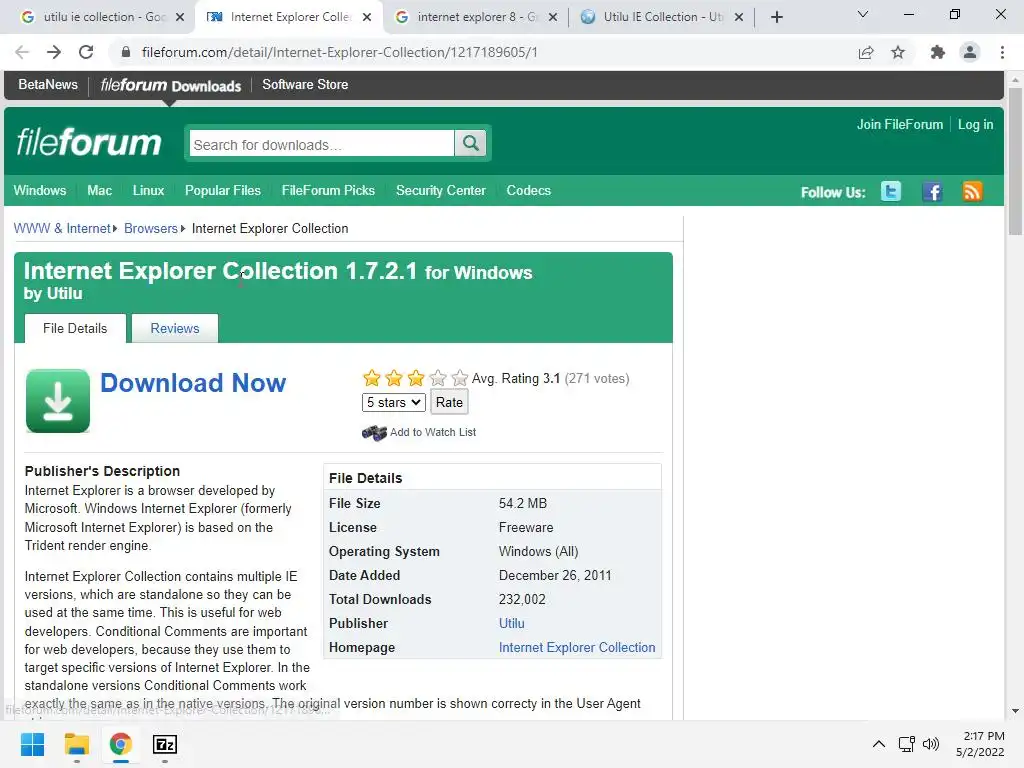Click WWW & Internet breadcrumb

62,229
